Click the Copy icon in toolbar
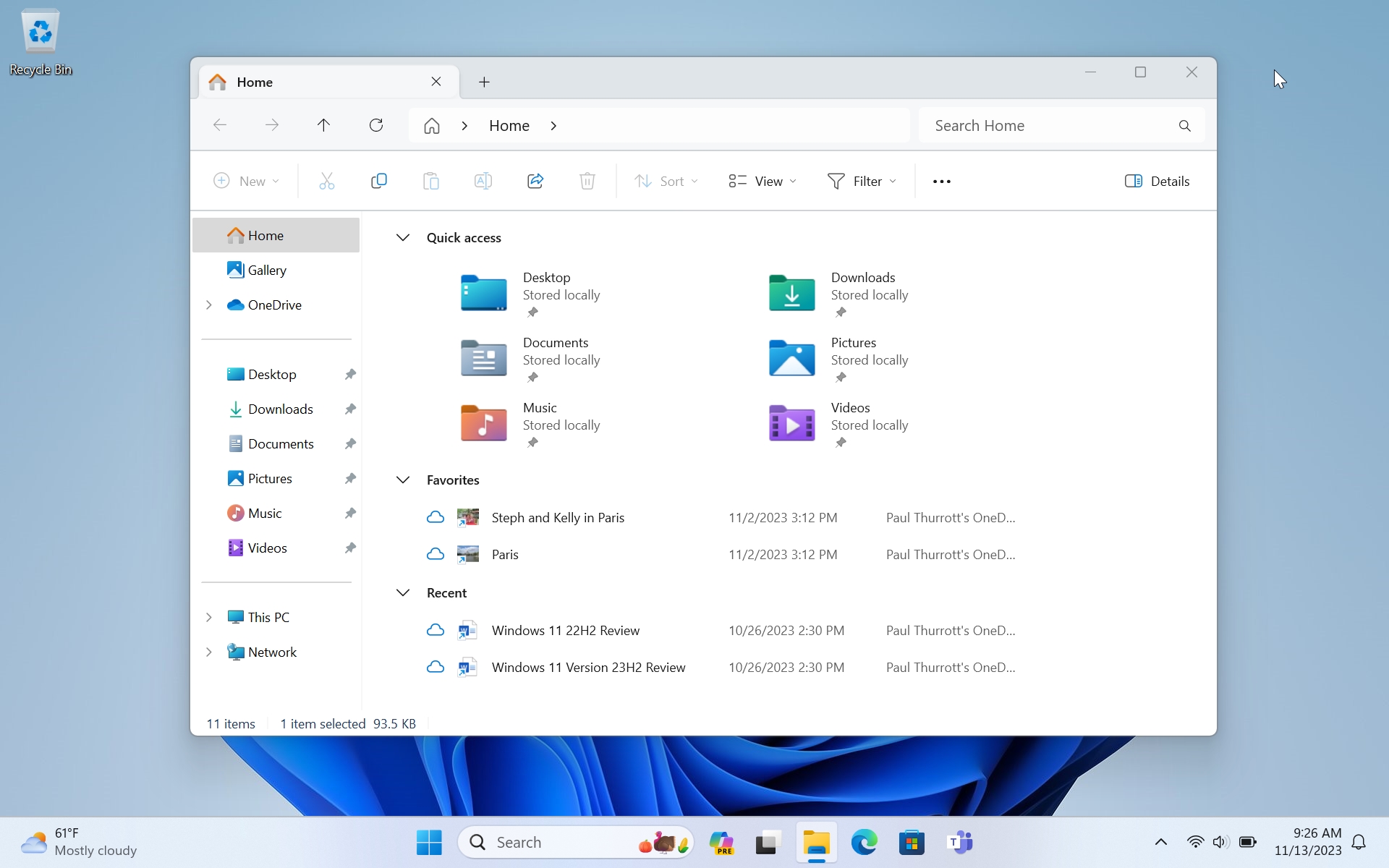Screen dimensions: 1389x868 [x=378, y=181]
